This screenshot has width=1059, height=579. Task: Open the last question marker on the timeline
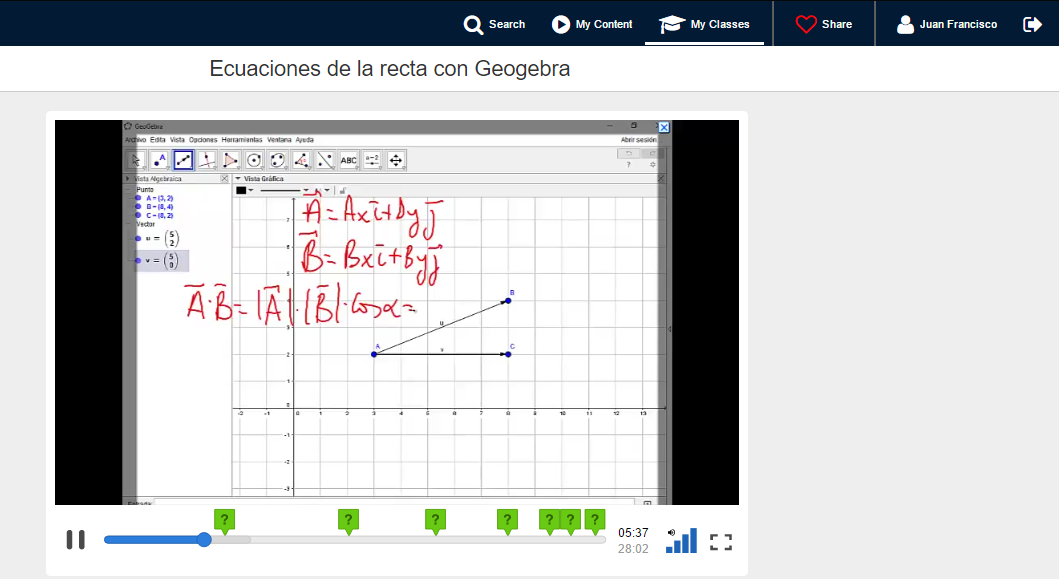pos(595,521)
